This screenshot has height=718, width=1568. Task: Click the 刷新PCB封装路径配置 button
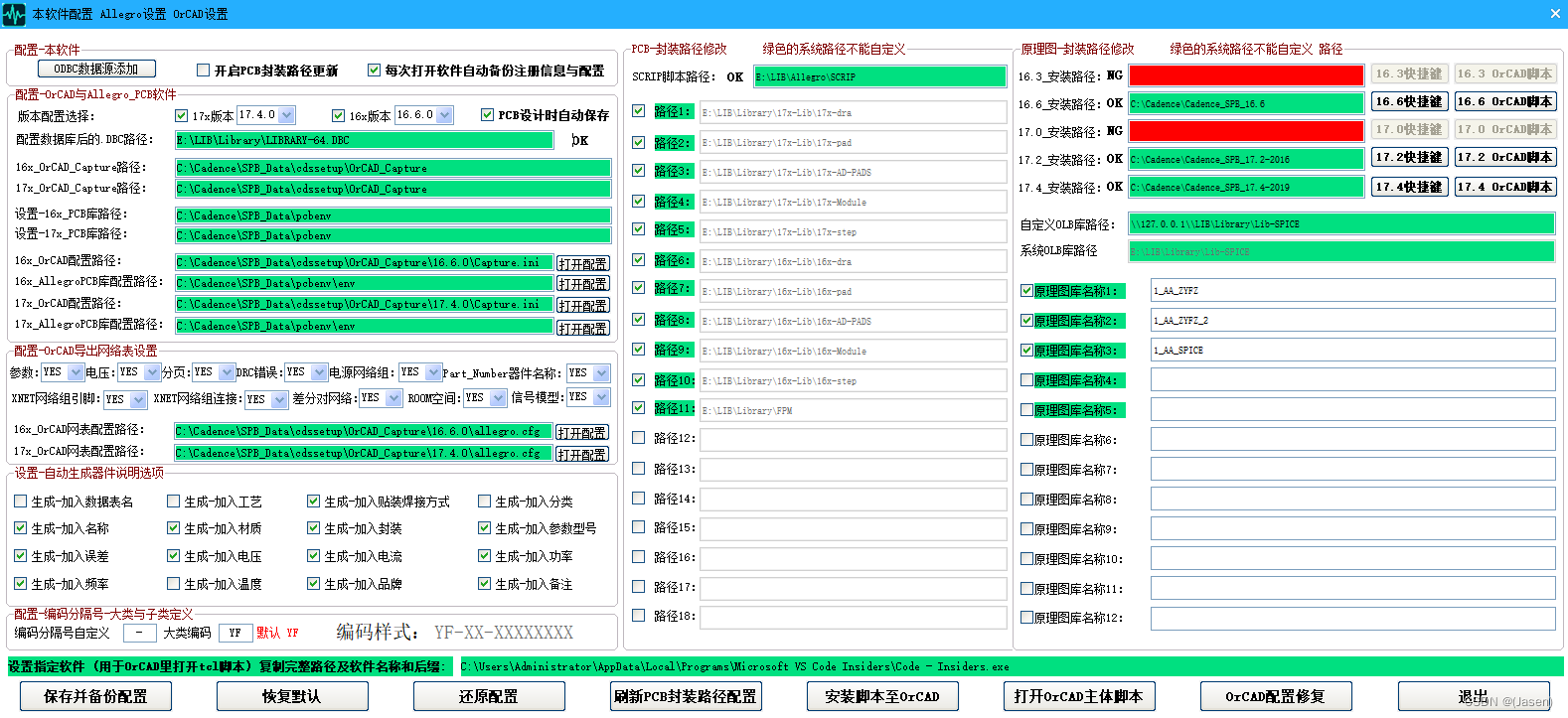point(686,696)
